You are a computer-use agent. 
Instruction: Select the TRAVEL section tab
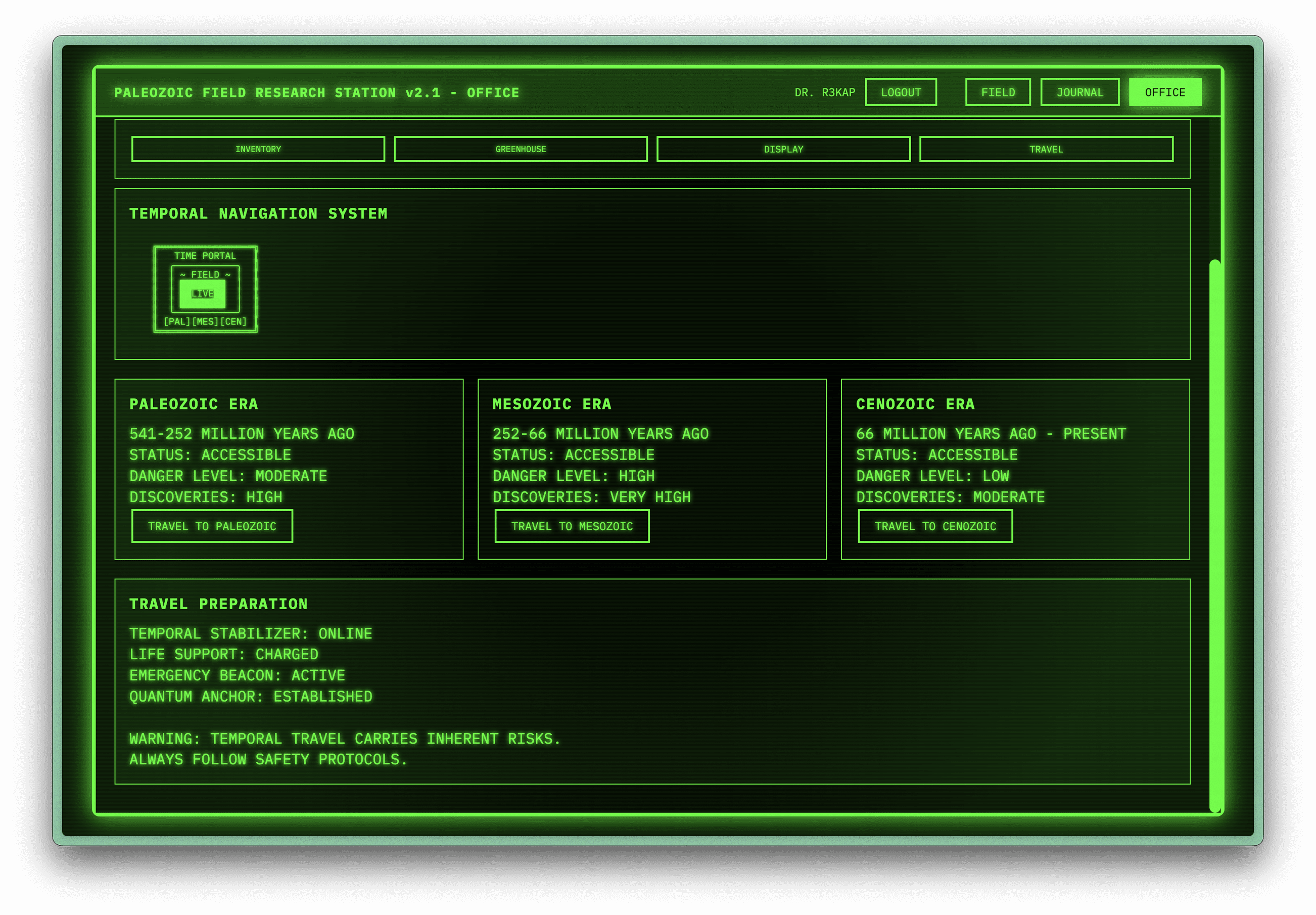(x=1046, y=149)
